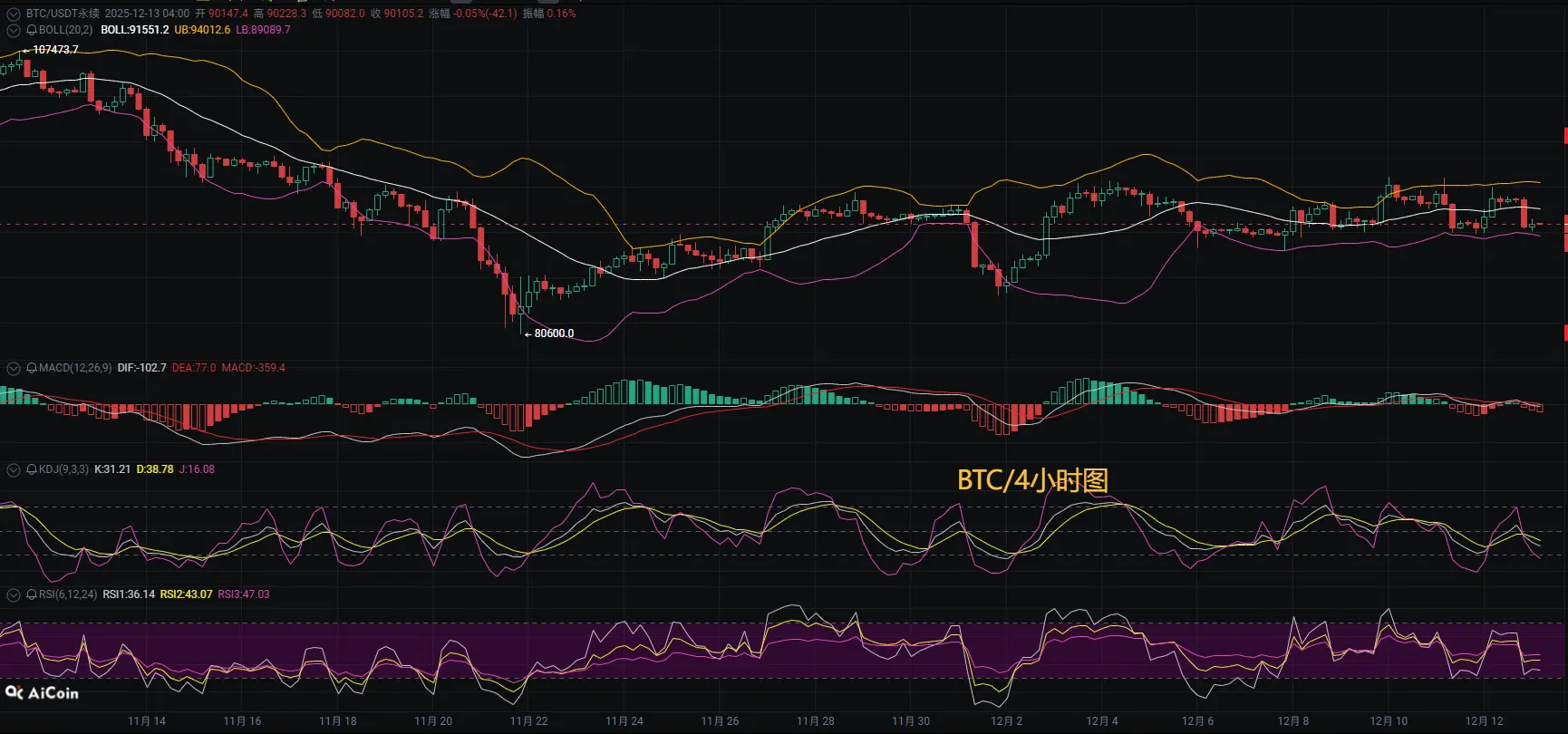Set alert with MACD bell icon
Viewport: 1568px width, 734px height.
click(32, 368)
